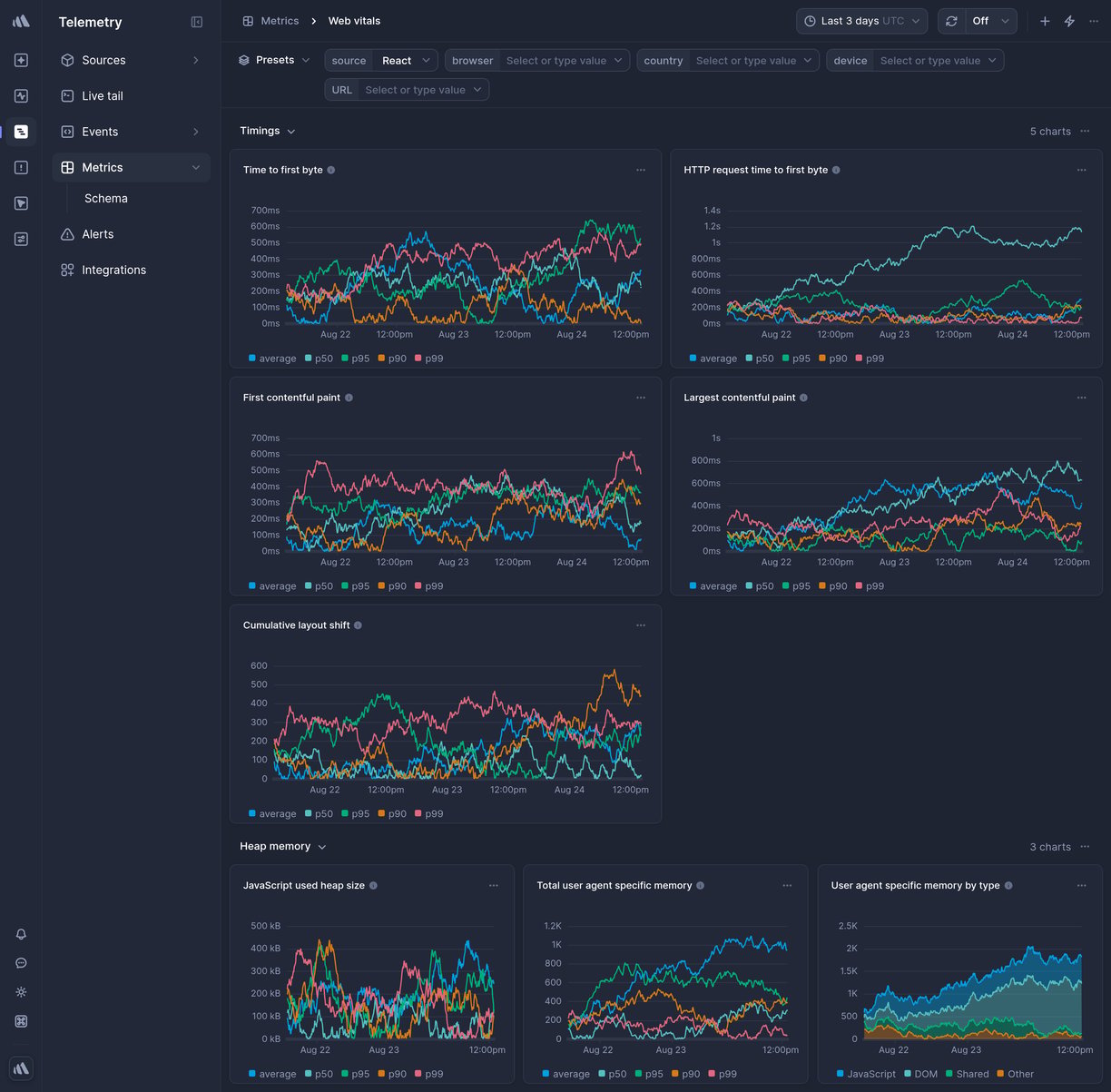Toggle p90 series in Cumulative layout shift legend

click(x=392, y=814)
